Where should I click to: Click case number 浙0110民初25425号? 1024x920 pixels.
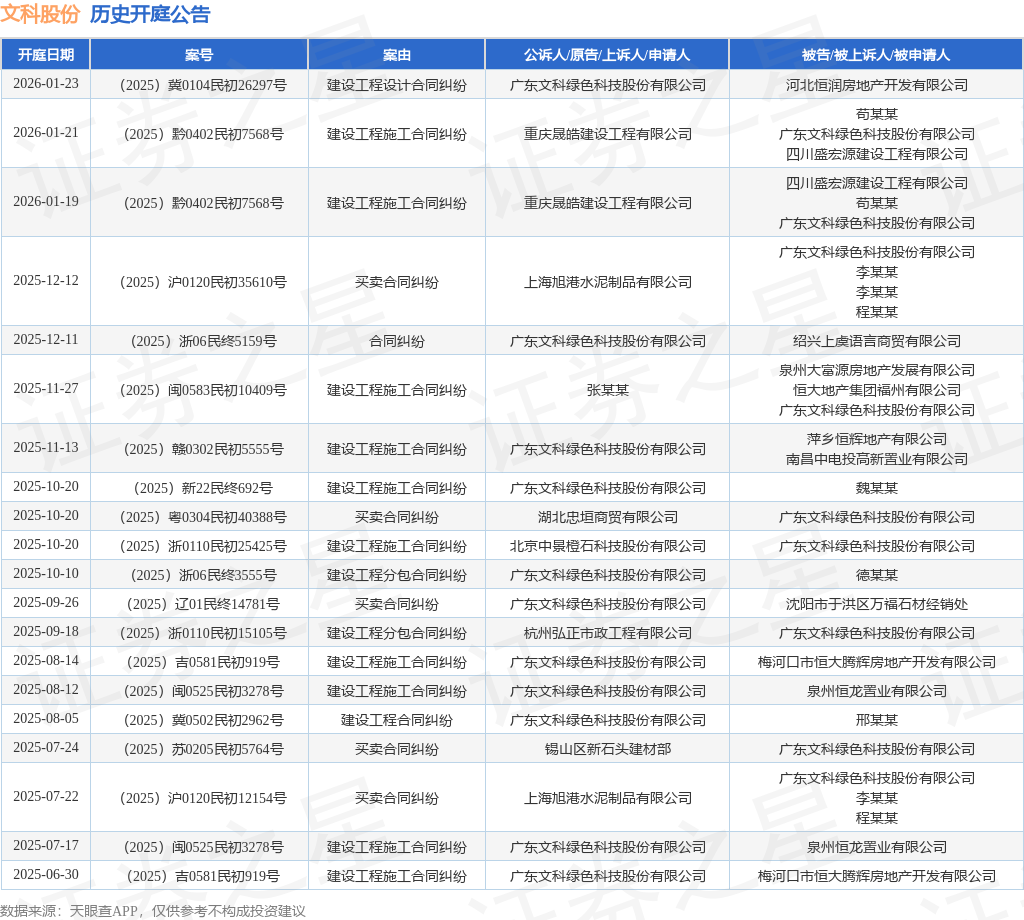click(x=203, y=546)
